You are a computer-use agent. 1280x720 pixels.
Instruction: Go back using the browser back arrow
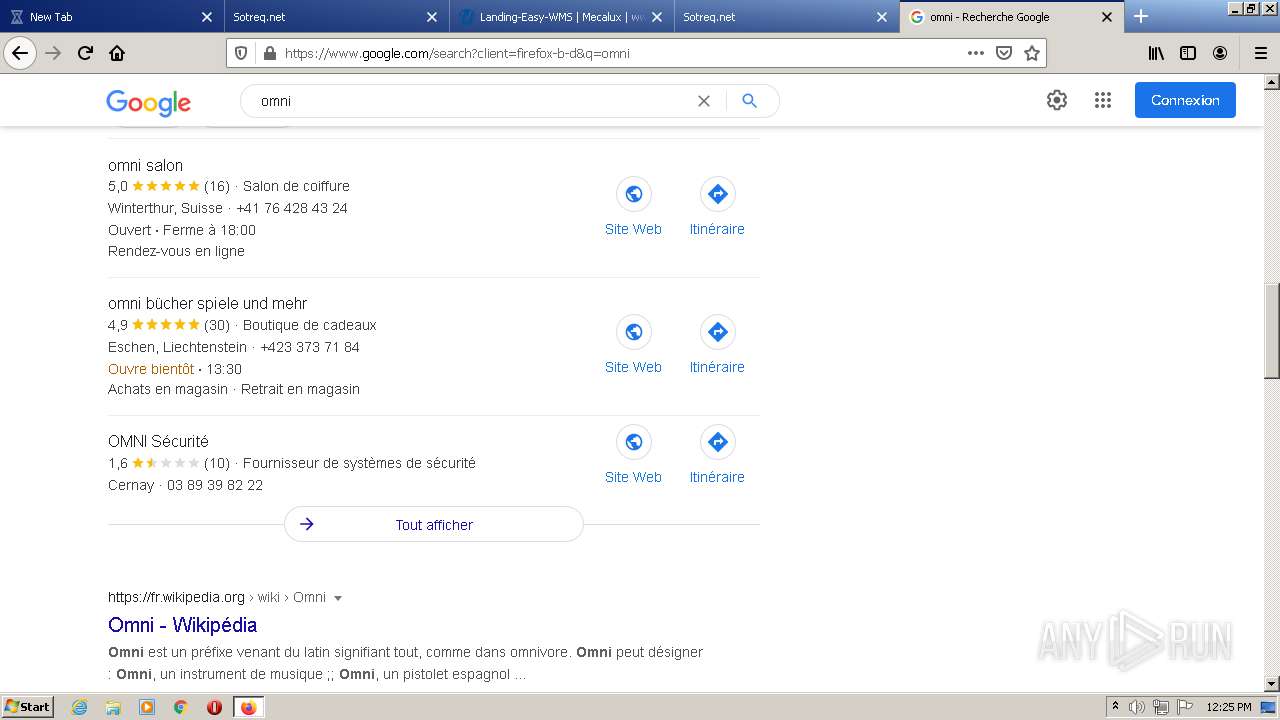point(20,53)
